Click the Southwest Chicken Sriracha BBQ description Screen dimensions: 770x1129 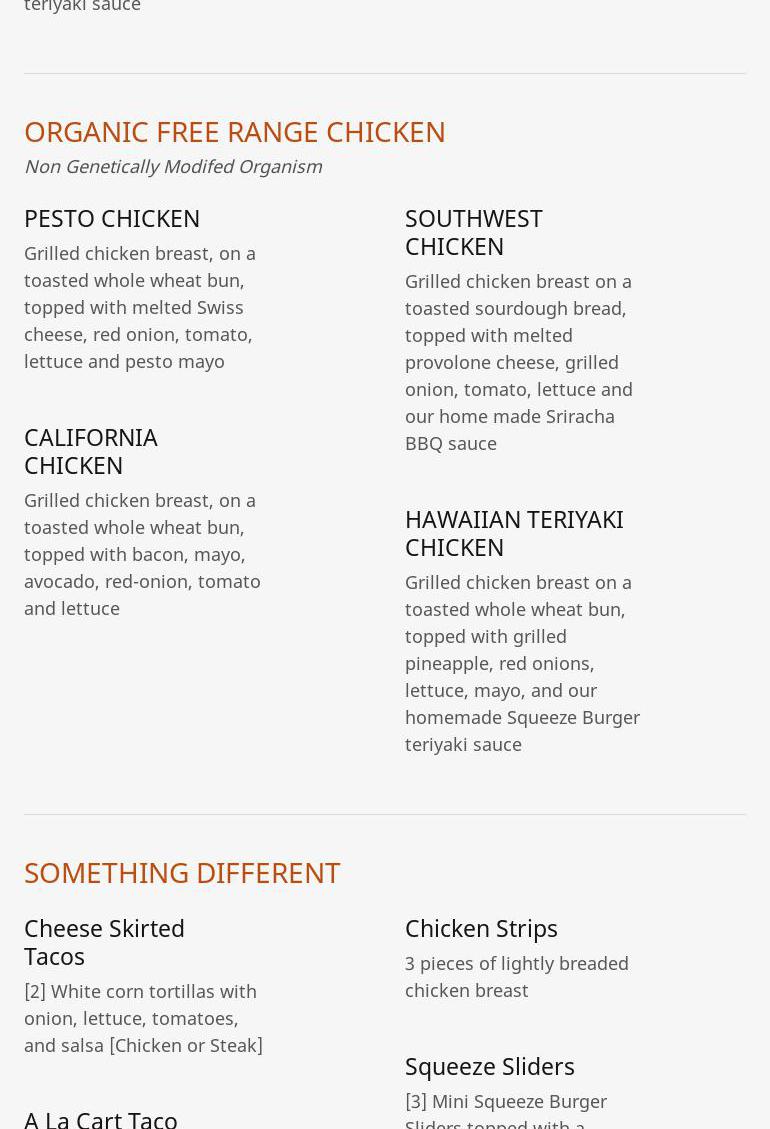(x=518, y=362)
